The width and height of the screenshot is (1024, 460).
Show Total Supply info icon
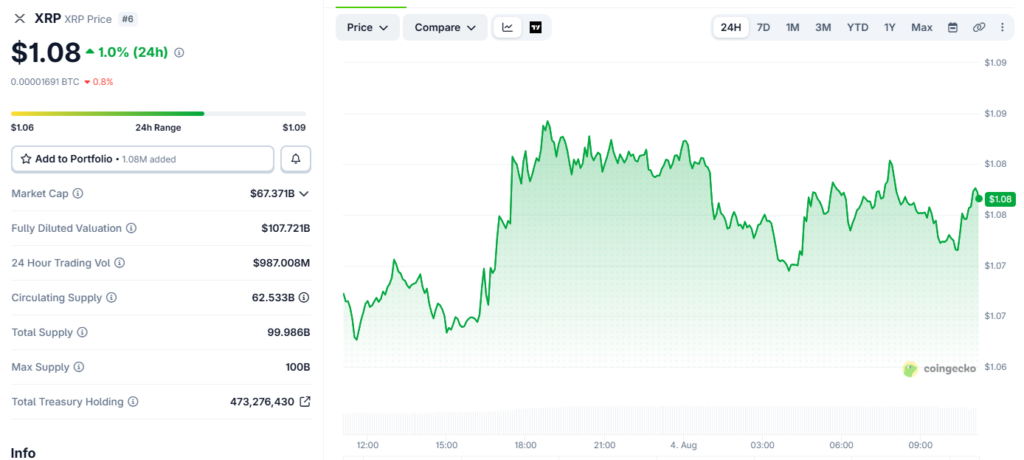point(82,332)
